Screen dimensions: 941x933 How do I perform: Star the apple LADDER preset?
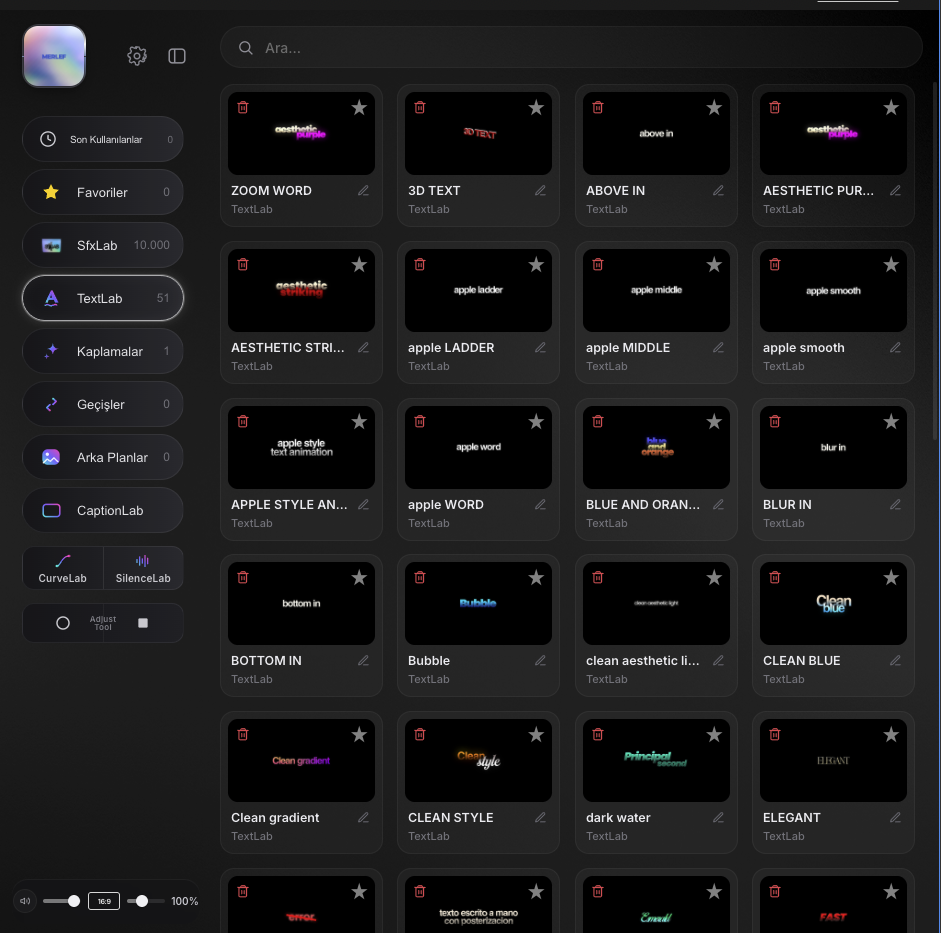click(x=536, y=265)
